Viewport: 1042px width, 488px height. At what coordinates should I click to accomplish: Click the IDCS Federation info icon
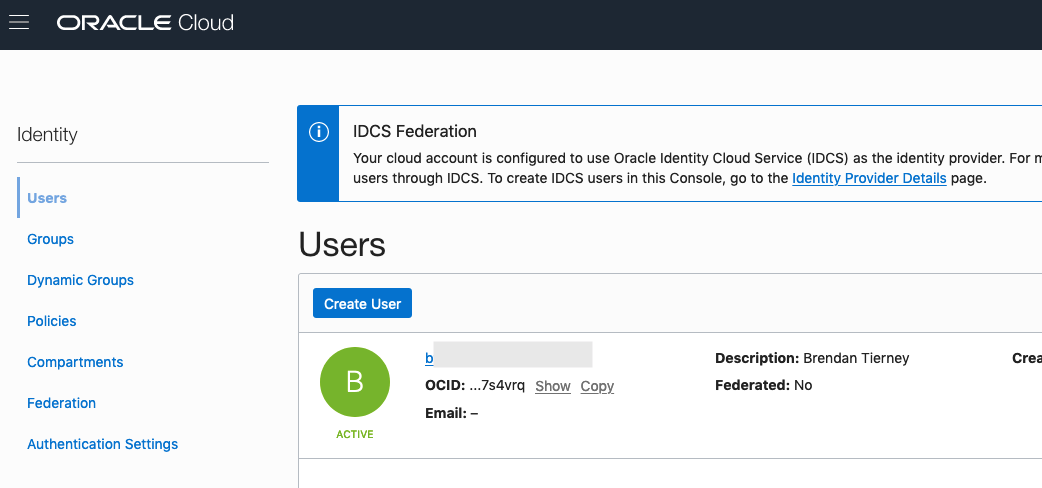[x=318, y=132]
